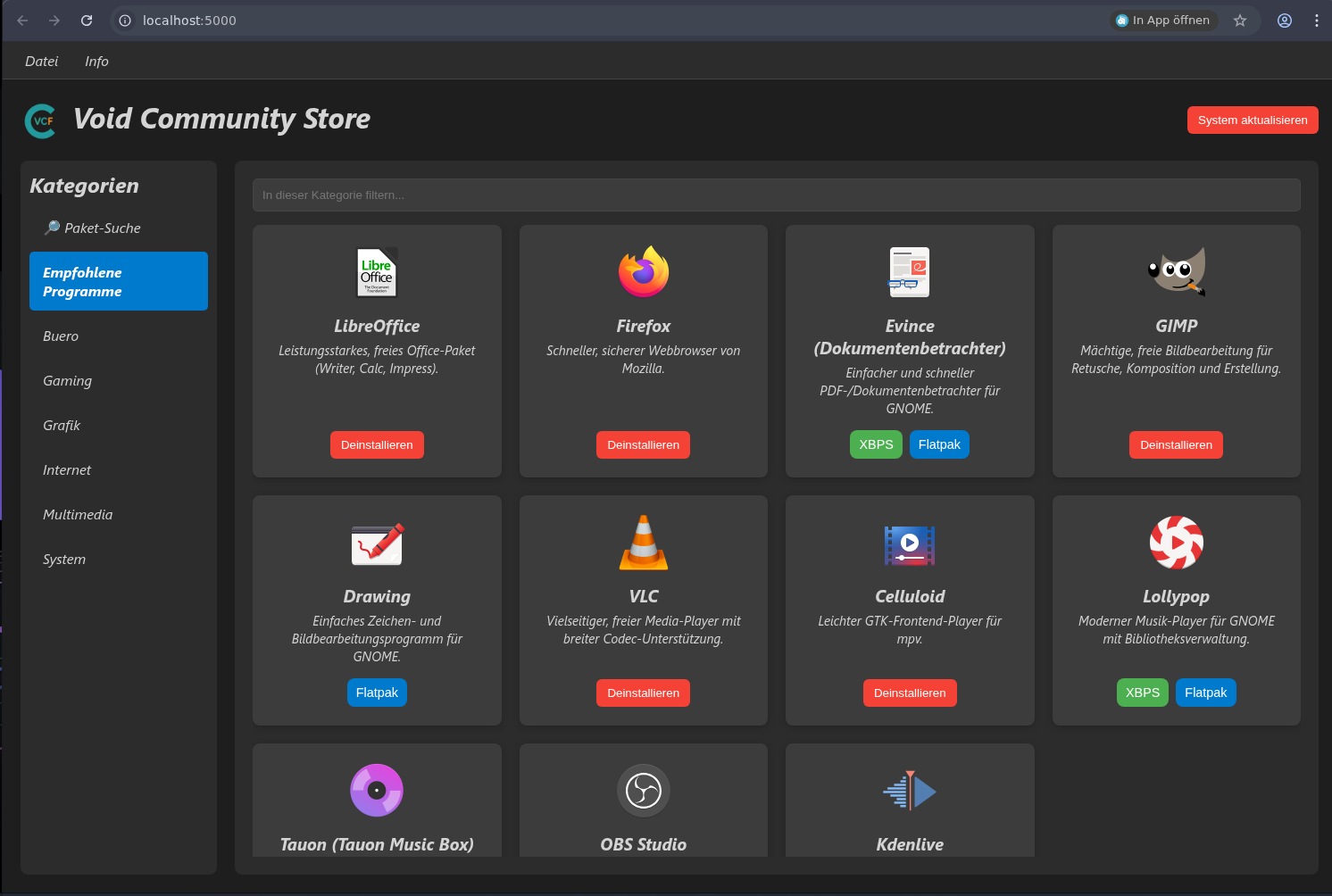Screen dimensions: 1332x896
Task: Click the Kdenlive app icon
Action: coord(909,791)
